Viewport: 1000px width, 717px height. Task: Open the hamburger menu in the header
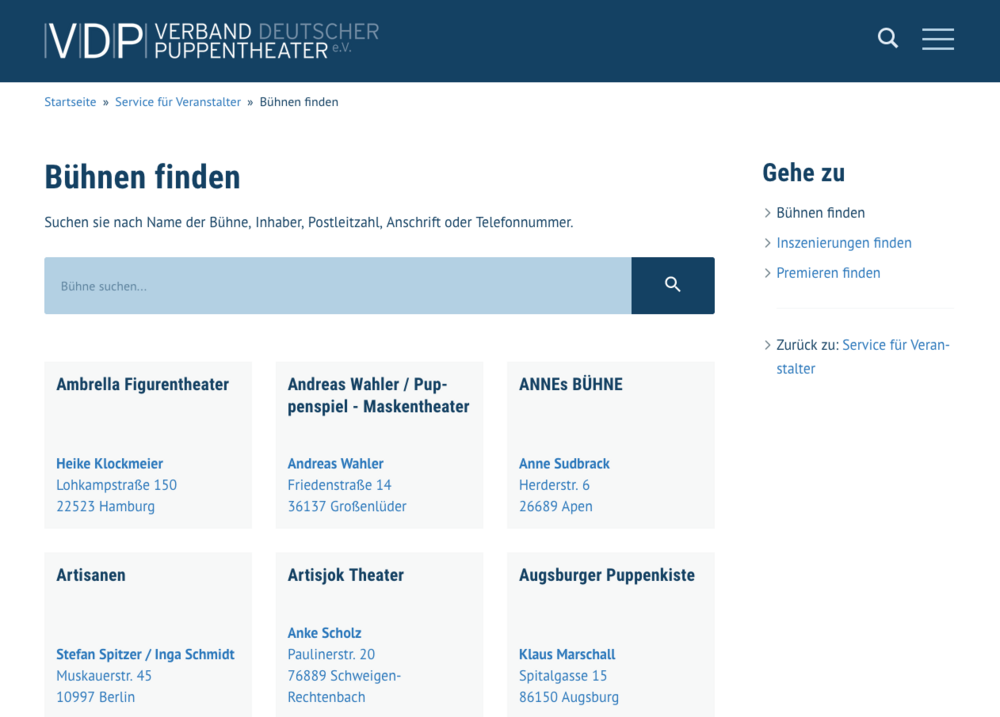click(938, 39)
